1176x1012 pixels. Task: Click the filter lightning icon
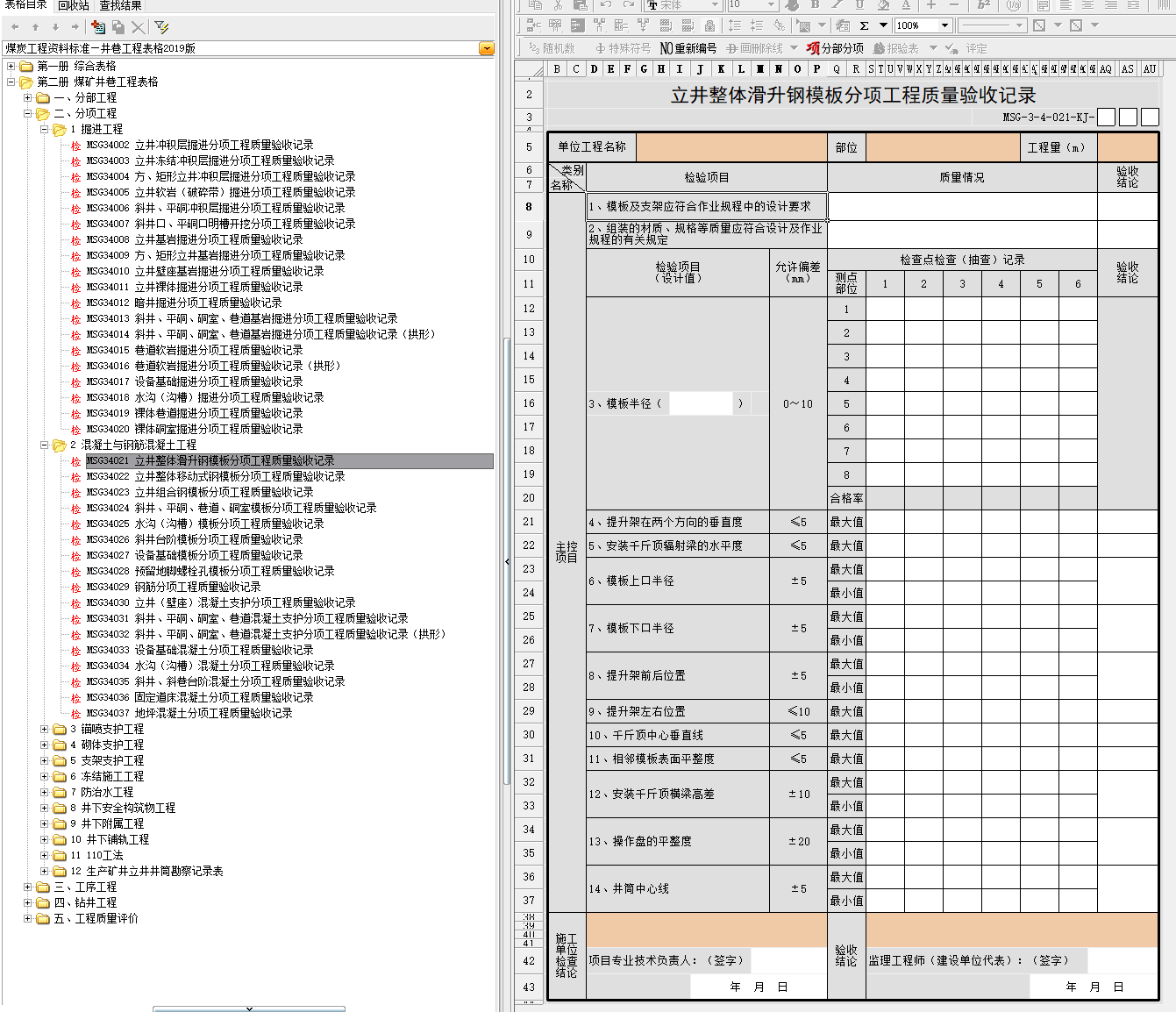161,27
